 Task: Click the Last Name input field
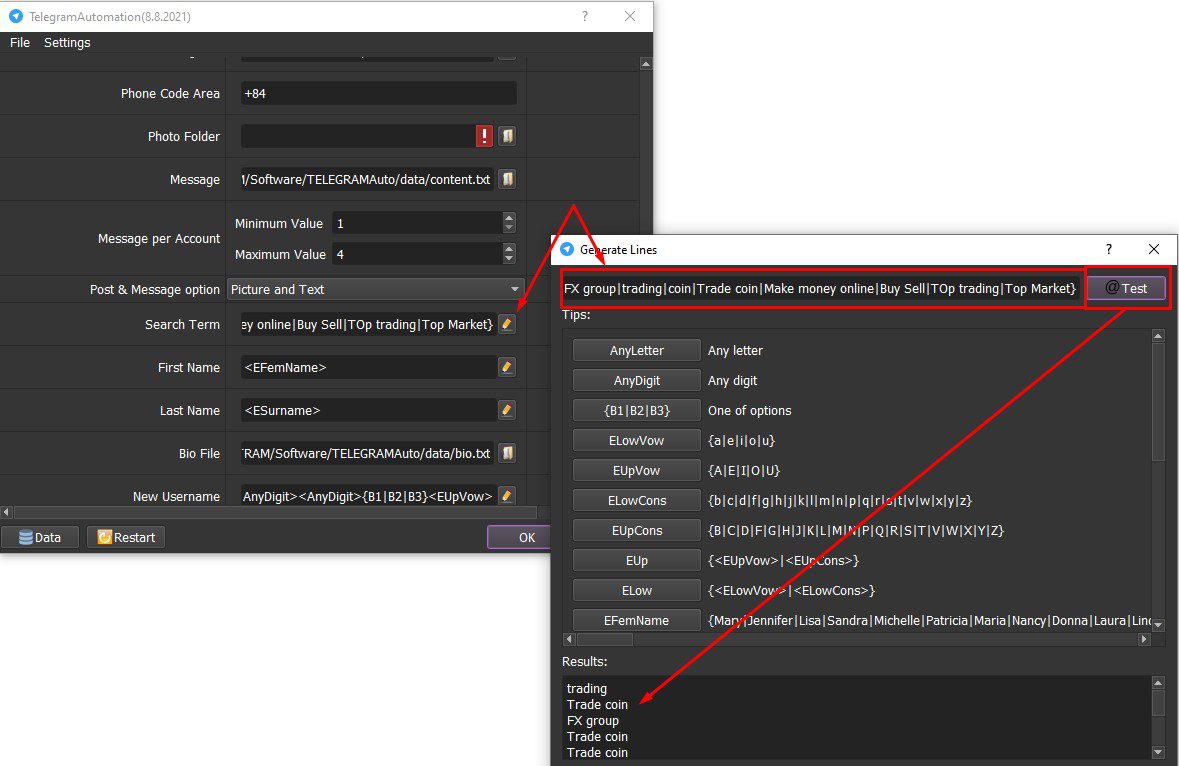pos(368,410)
